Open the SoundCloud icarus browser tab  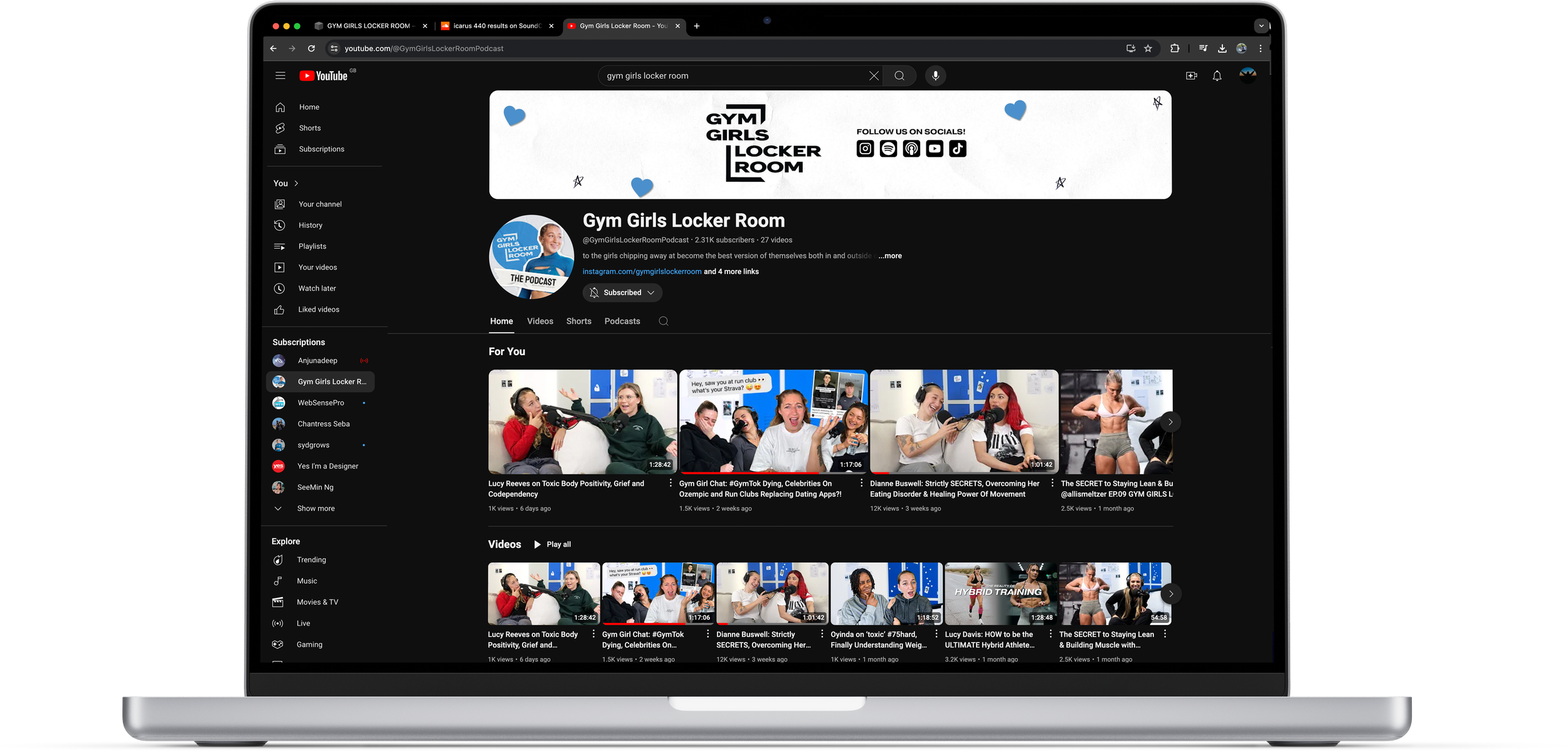tap(495, 26)
